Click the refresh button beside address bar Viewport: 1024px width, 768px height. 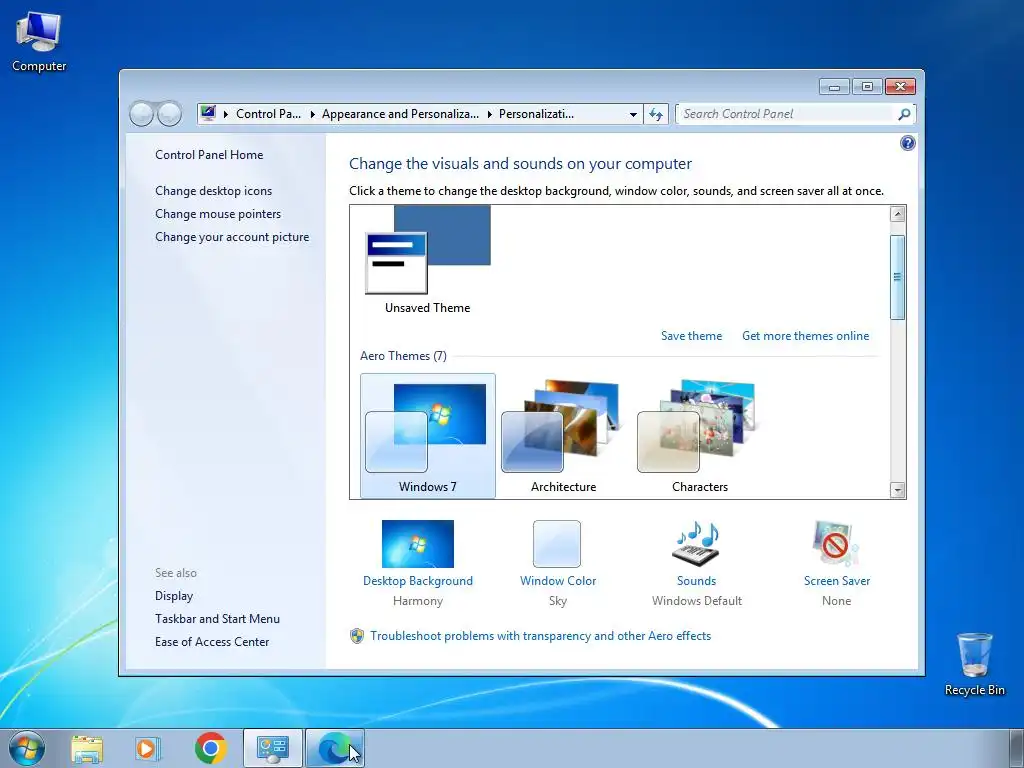tap(656, 114)
